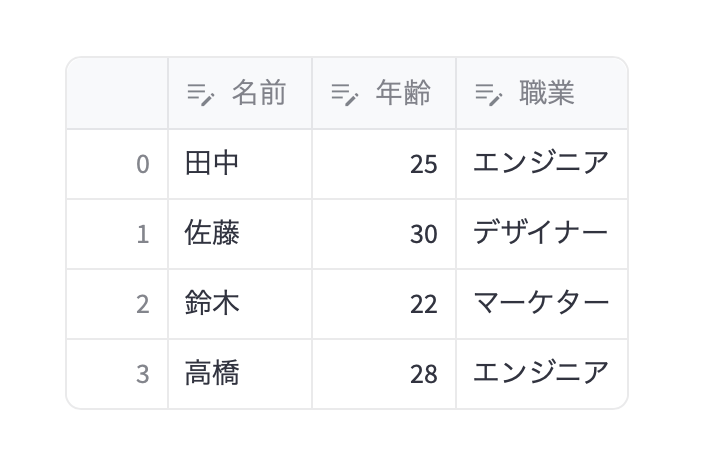Click the edit icon in 職業 header
This screenshot has width=710, height=460.
pyautogui.click(x=489, y=94)
